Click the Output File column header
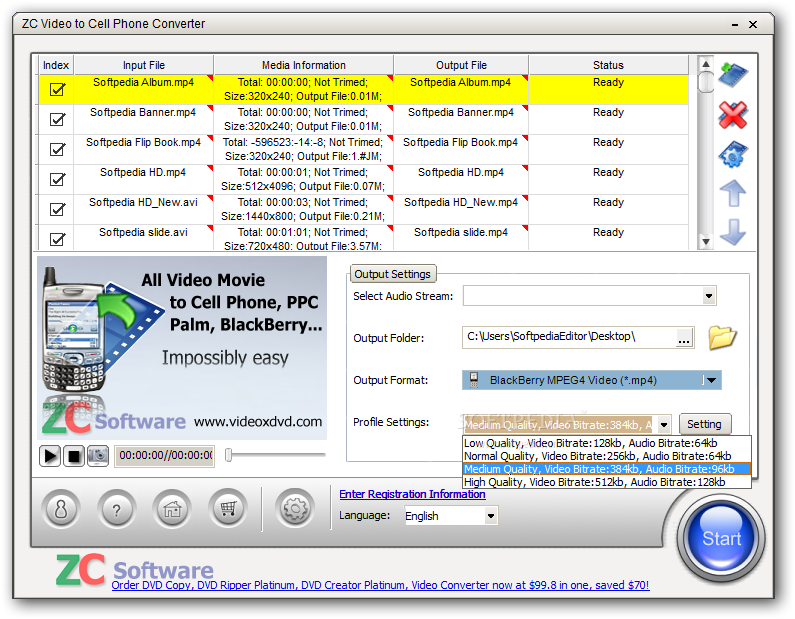795x619 pixels. (461, 65)
